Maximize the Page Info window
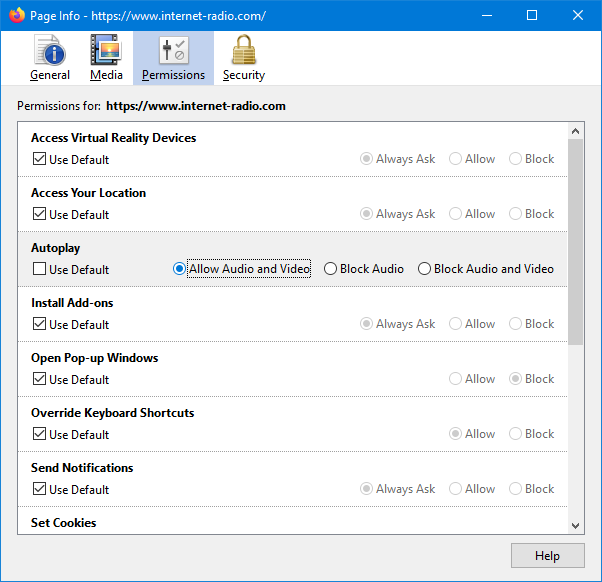This screenshot has width=602, height=582. tap(532, 15)
